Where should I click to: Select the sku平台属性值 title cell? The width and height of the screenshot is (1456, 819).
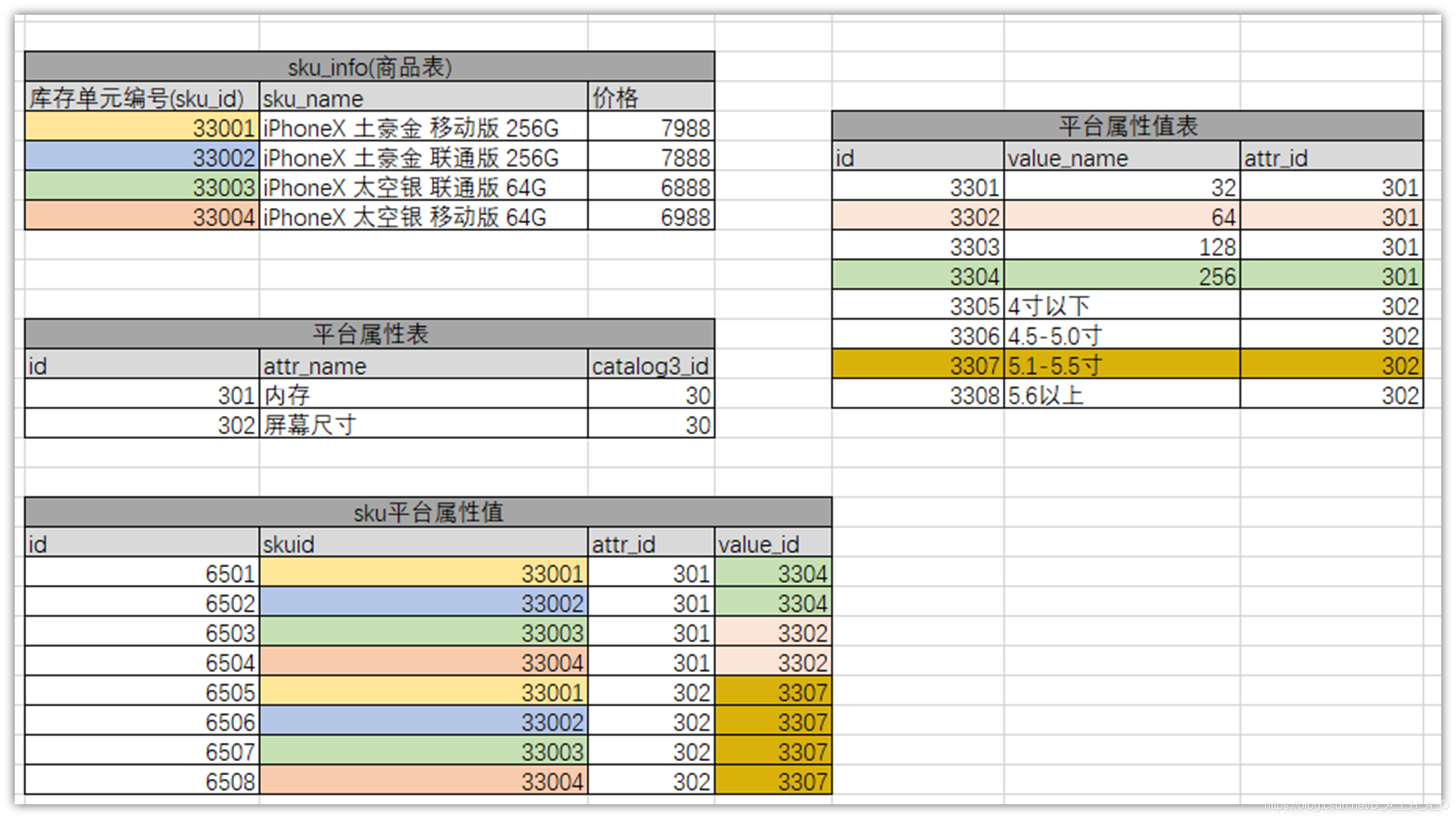[428, 512]
